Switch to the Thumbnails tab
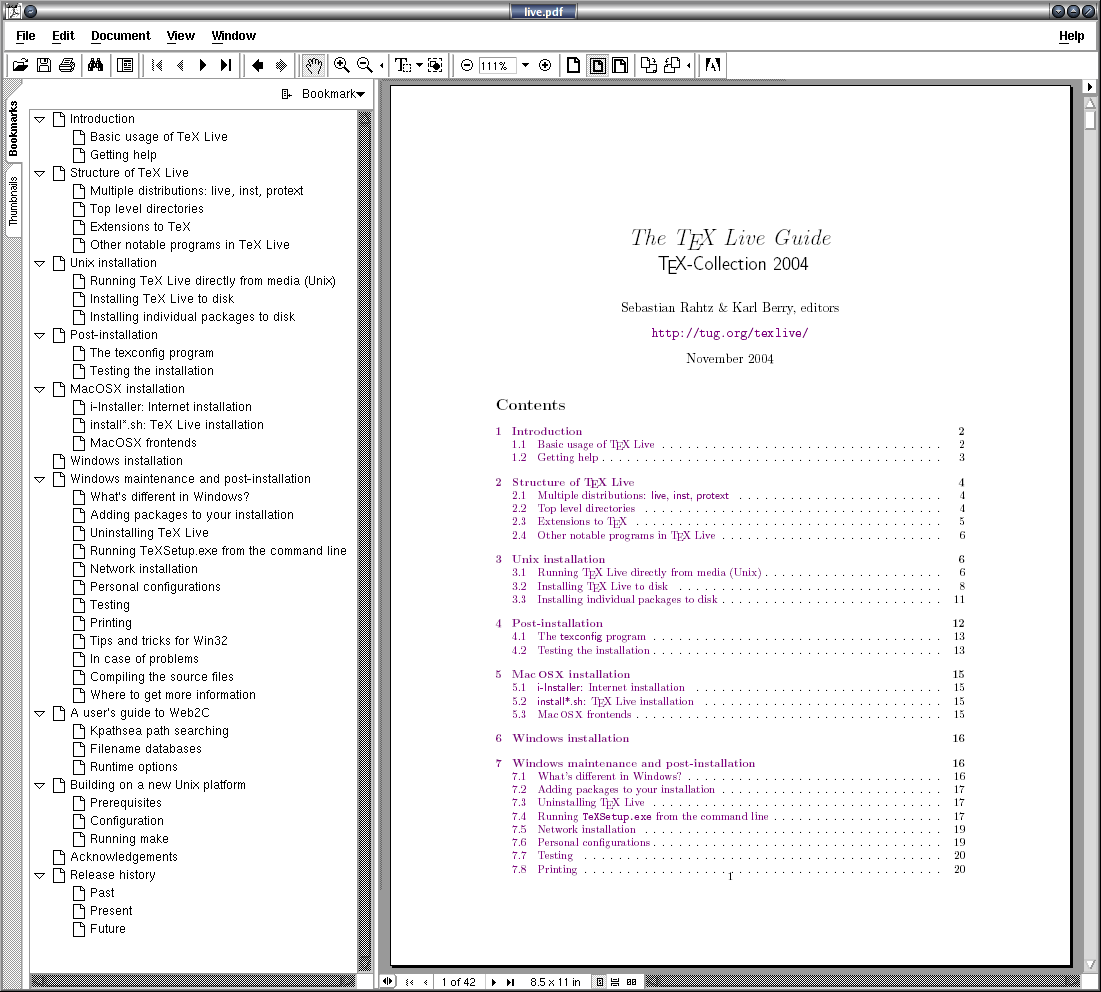The width and height of the screenshot is (1101, 992). tap(14, 204)
